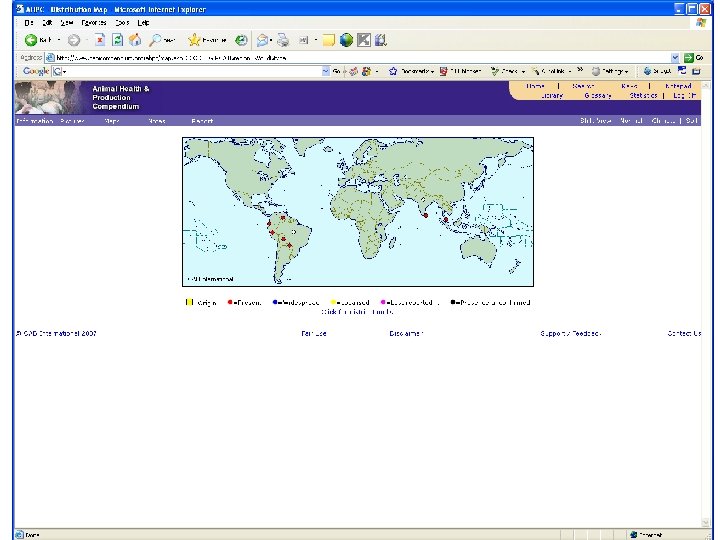
Task: Click the gray Forward arrow button
Action: tap(74, 40)
